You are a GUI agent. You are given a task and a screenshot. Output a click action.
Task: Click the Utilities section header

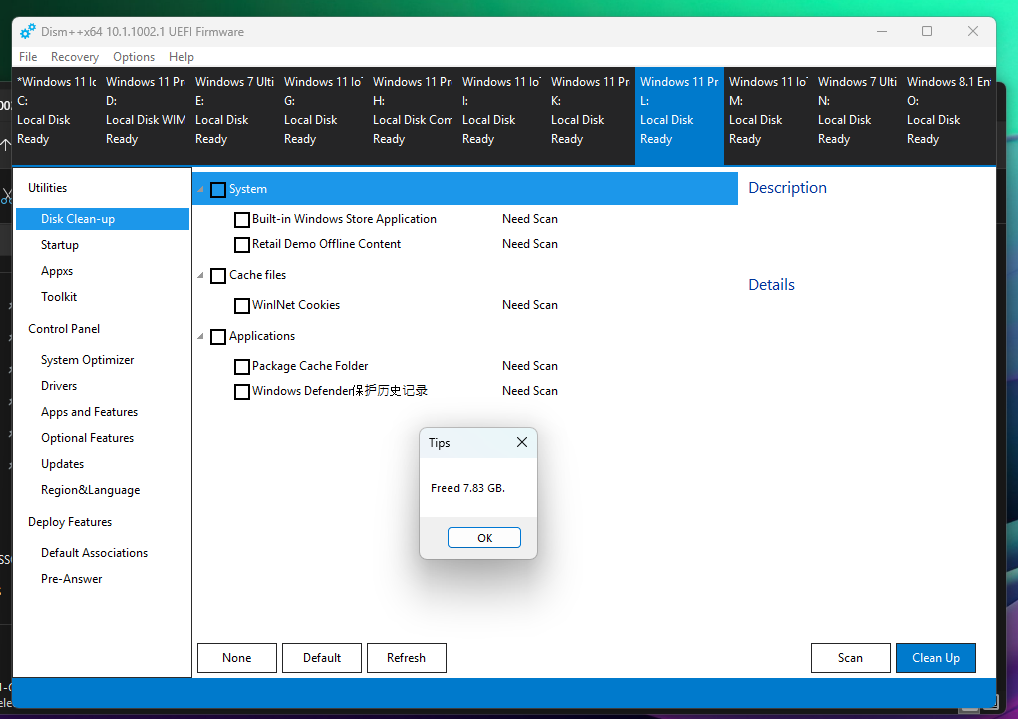pos(47,188)
